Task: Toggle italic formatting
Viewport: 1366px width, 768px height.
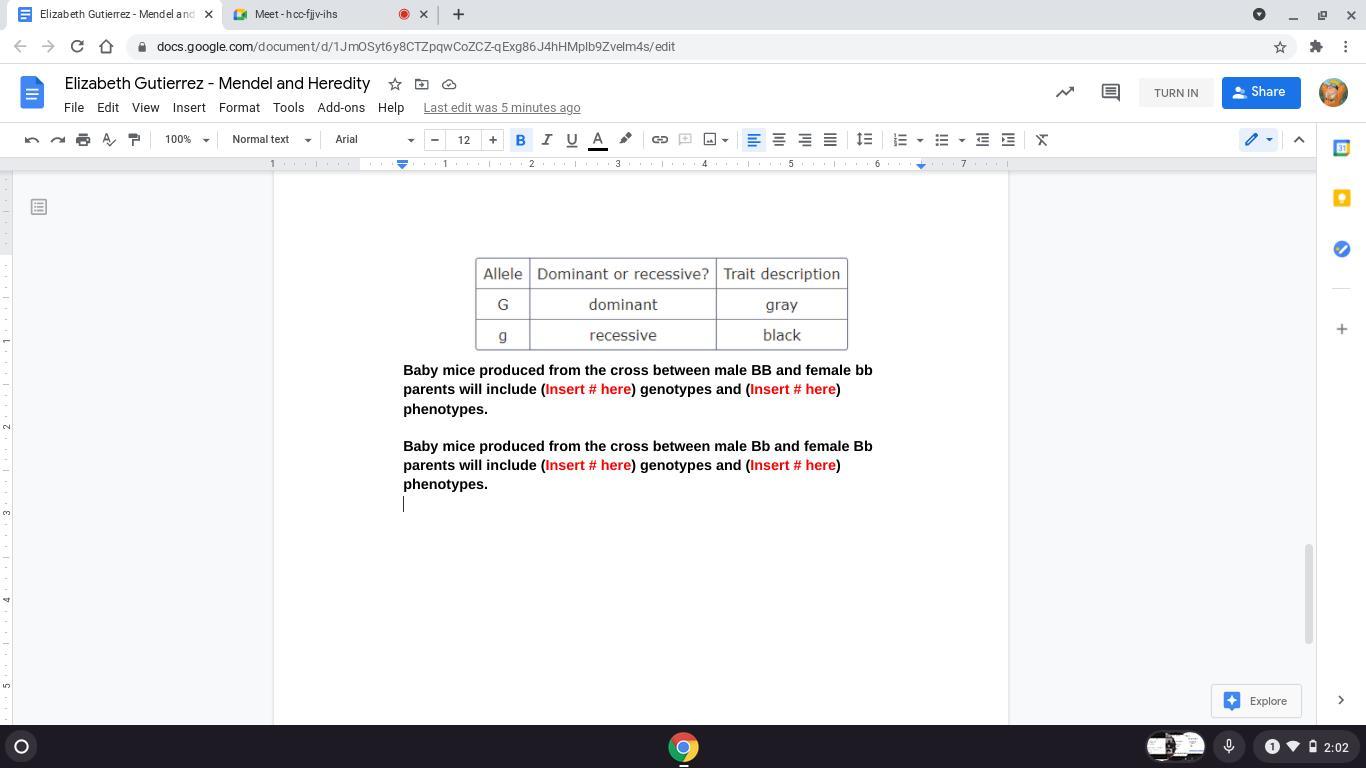Action: (x=546, y=140)
